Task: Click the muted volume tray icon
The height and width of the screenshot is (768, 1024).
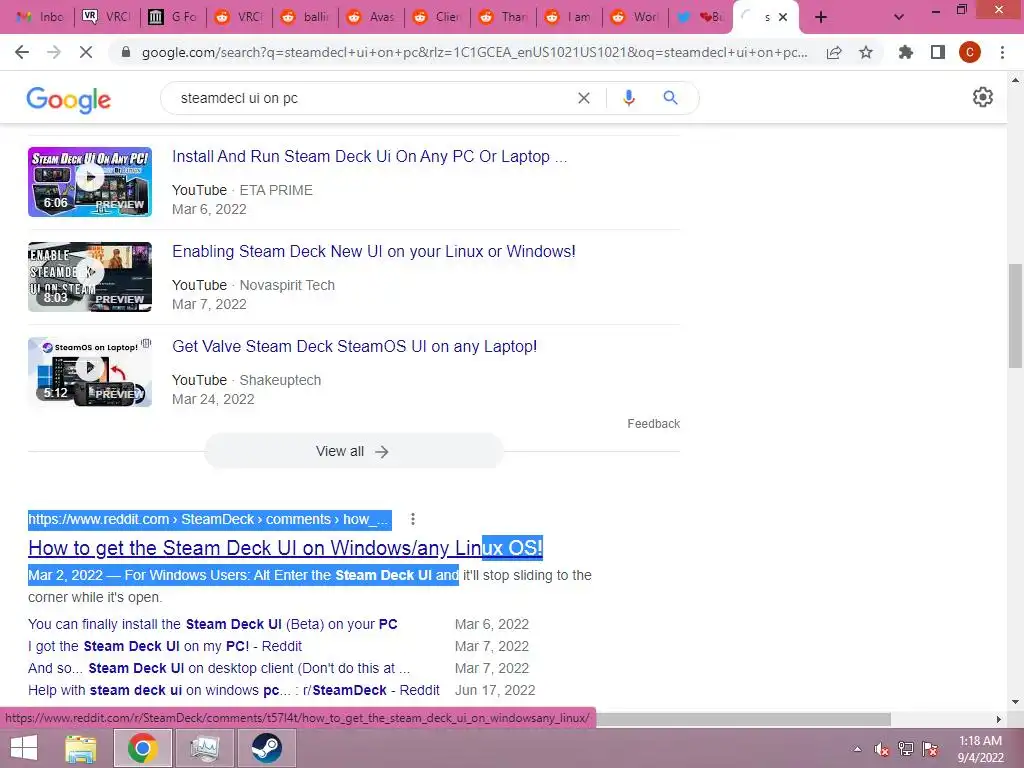Action: pos(882,749)
